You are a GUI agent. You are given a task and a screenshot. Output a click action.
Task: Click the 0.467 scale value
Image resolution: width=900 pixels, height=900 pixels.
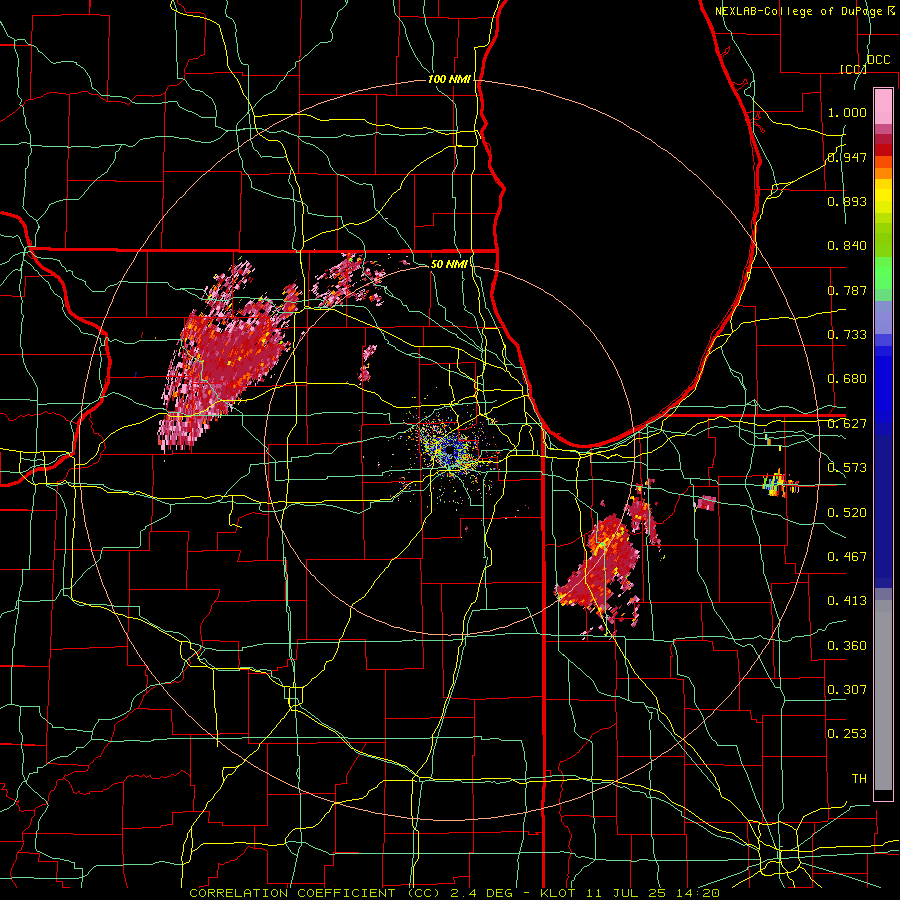click(847, 556)
